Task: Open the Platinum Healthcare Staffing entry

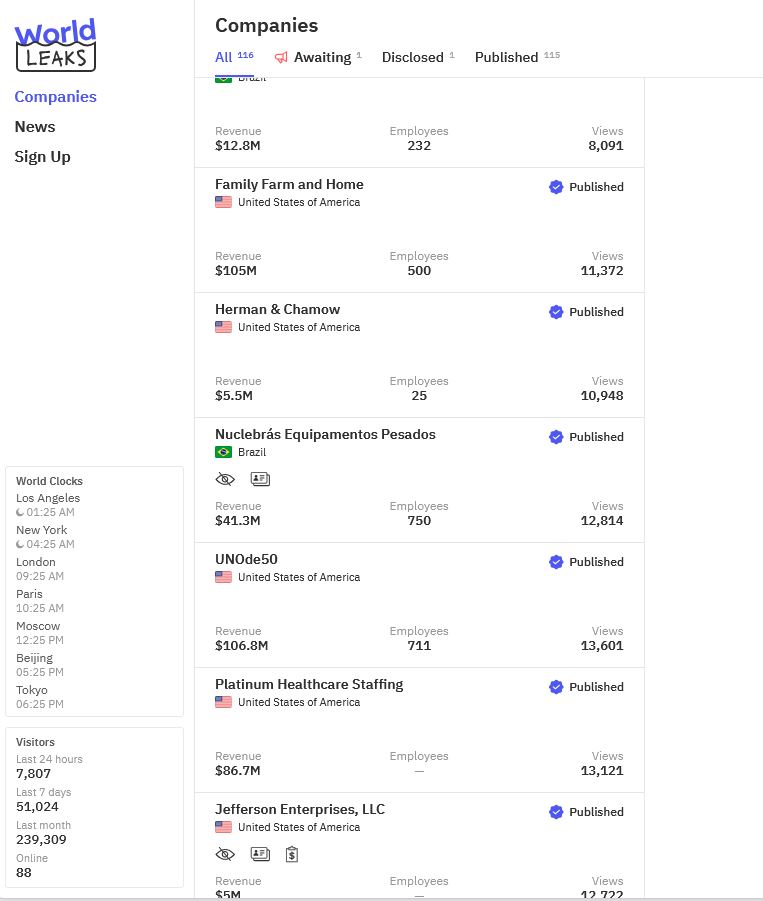Action: point(309,685)
